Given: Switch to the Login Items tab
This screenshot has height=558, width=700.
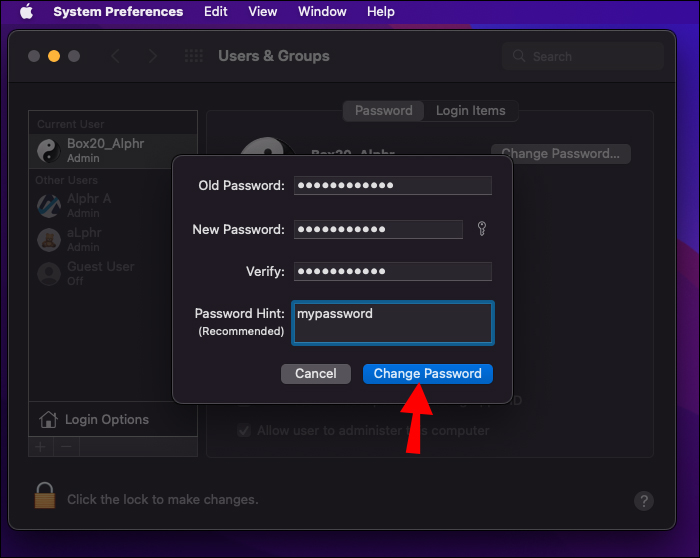Looking at the screenshot, I should (x=470, y=111).
